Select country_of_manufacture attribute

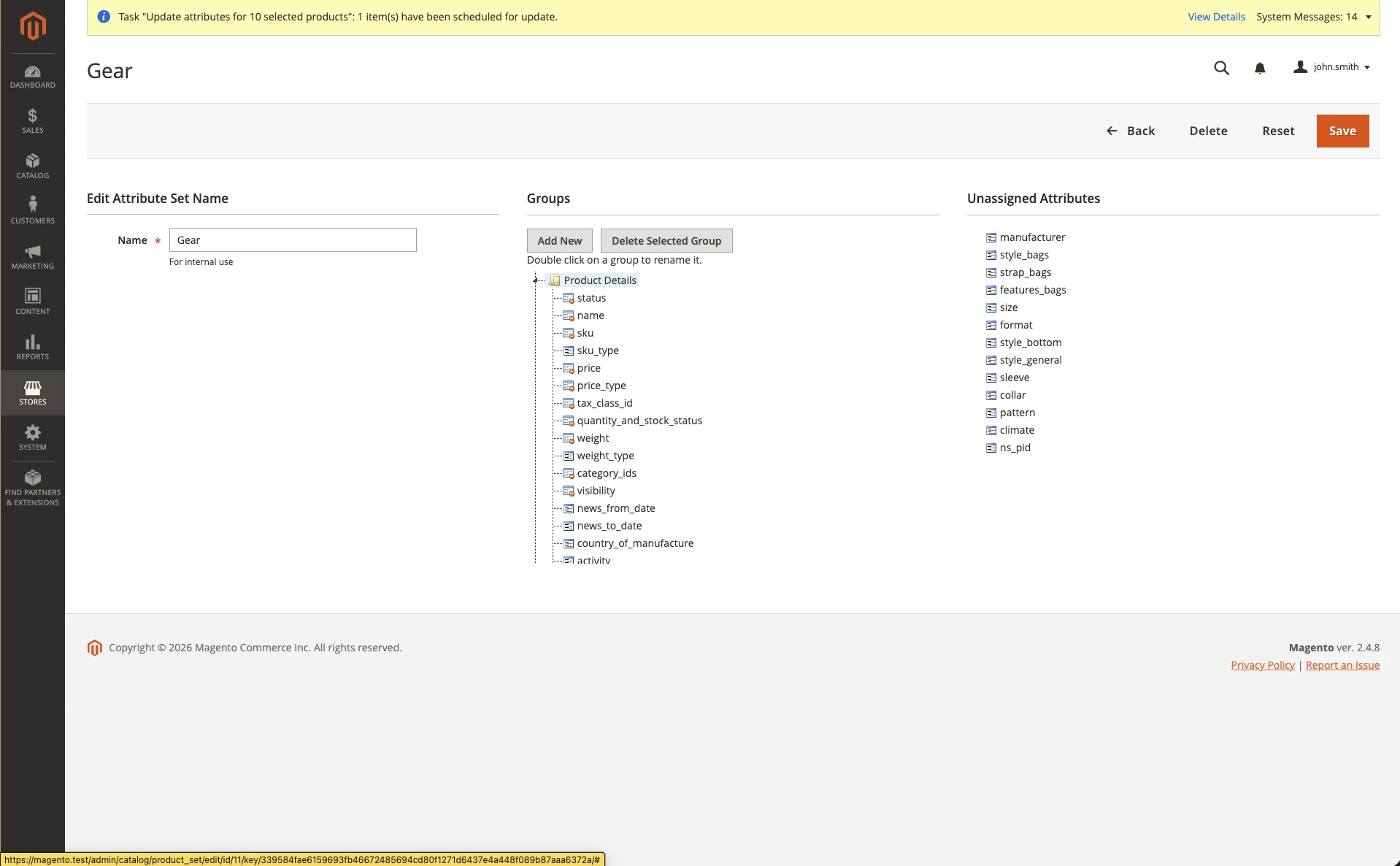click(x=635, y=543)
